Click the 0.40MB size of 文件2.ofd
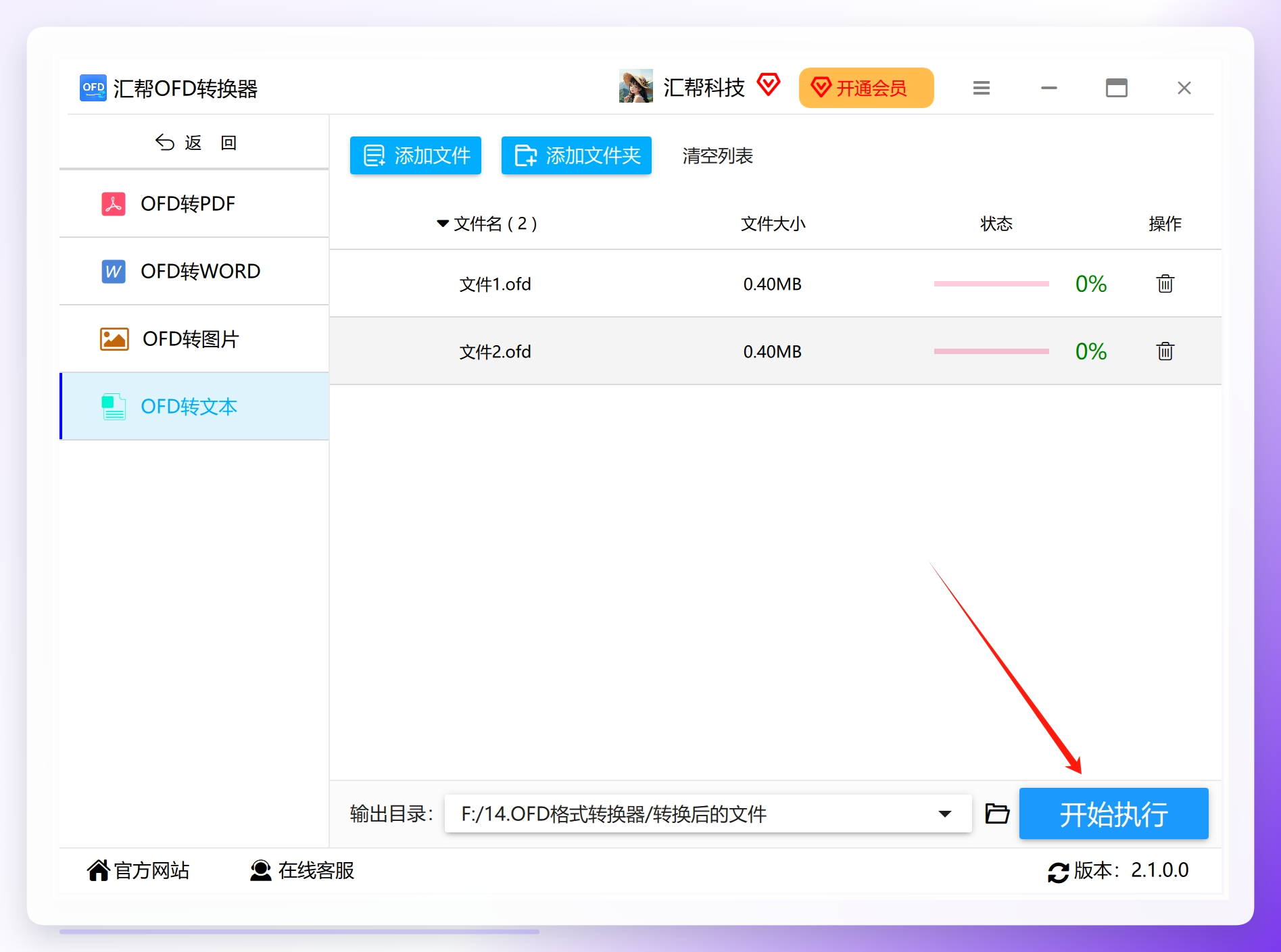This screenshot has height=952, width=1281. 773,352
